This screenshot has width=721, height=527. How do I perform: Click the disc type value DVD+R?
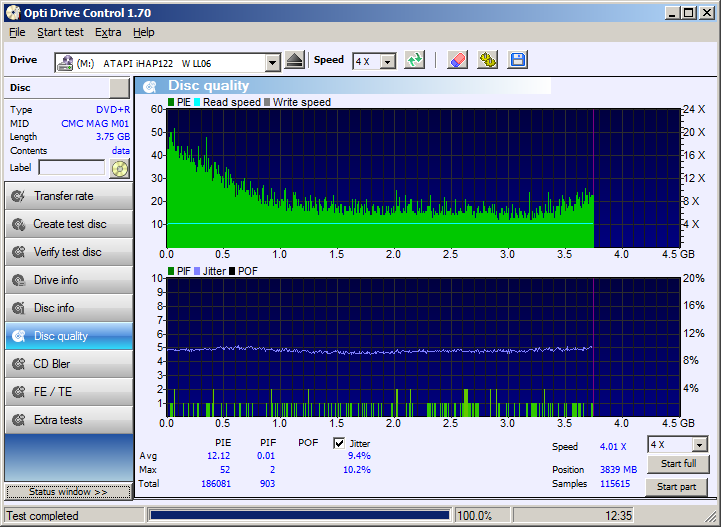[x=113, y=110]
